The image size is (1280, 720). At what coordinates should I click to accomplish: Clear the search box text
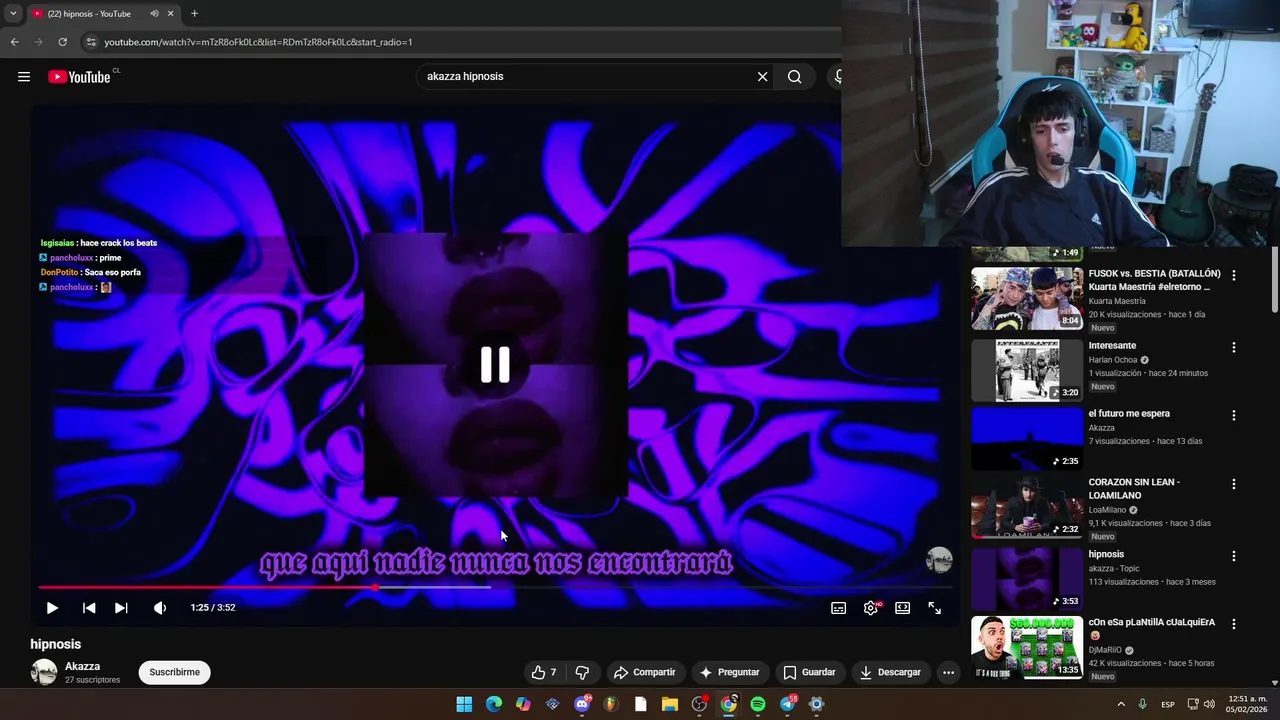[x=762, y=76]
